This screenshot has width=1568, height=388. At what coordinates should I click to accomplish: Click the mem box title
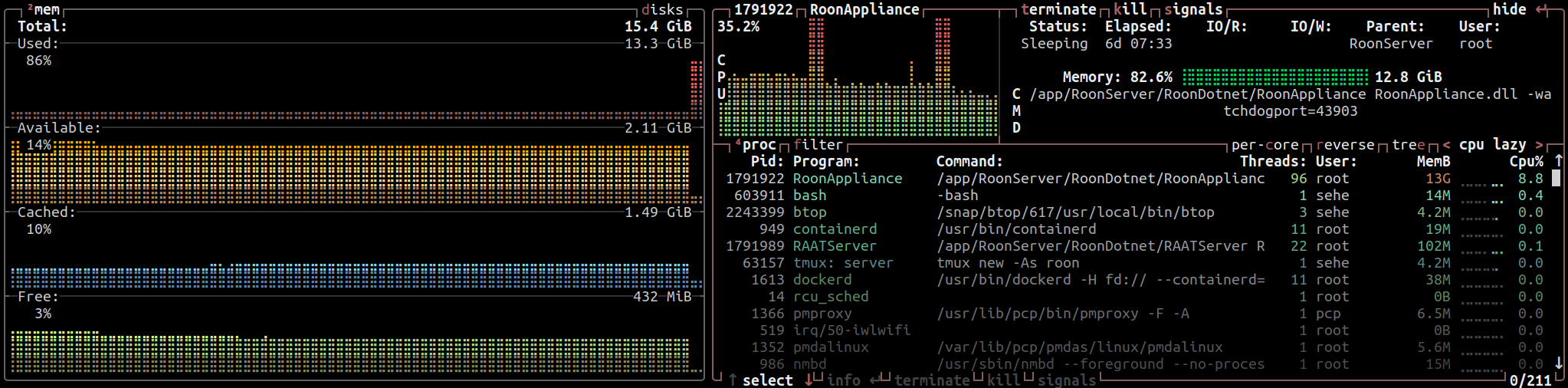click(x=43, y=9)
